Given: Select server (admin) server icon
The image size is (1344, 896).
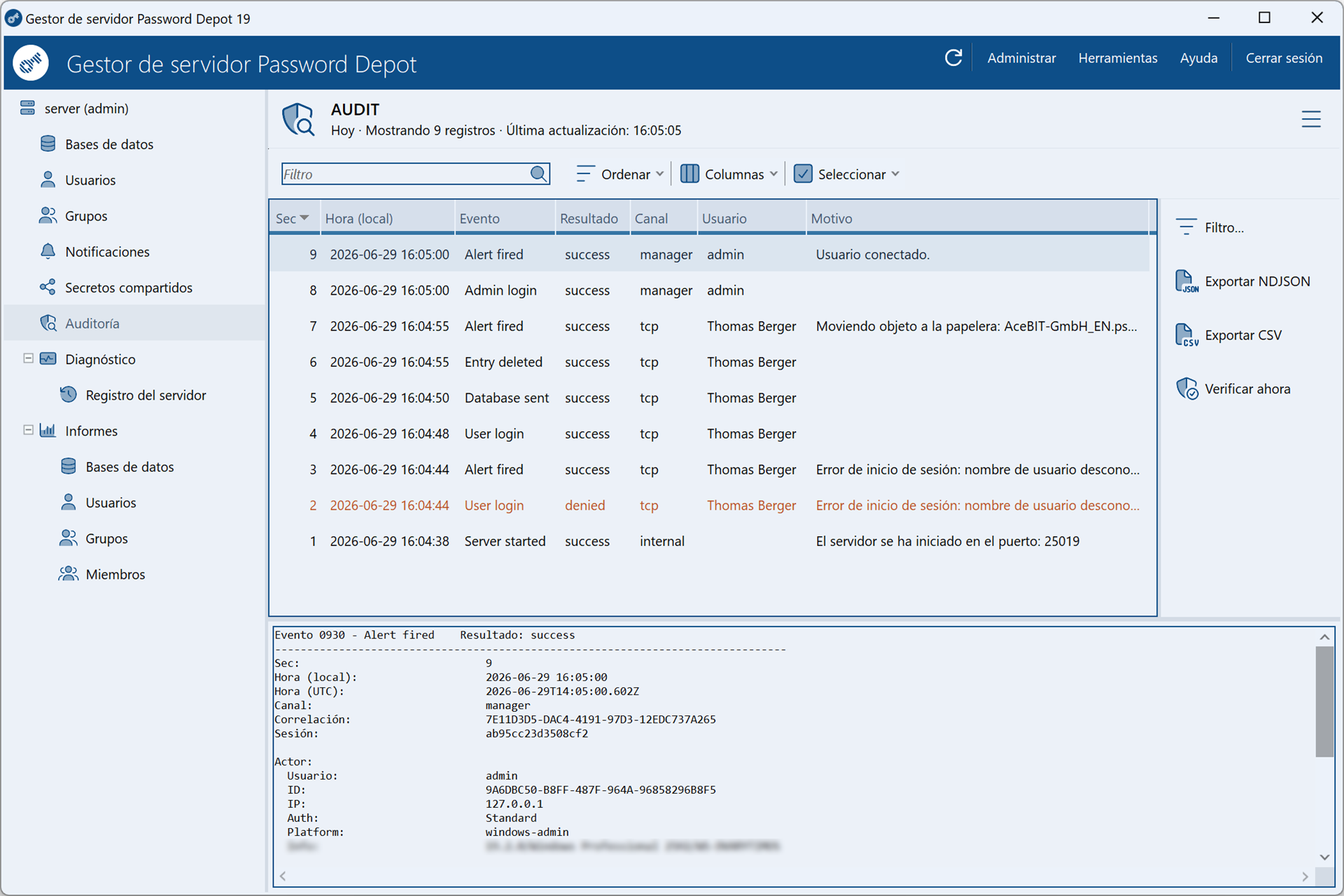Looking at the screenshot, I should click(27, 108).
